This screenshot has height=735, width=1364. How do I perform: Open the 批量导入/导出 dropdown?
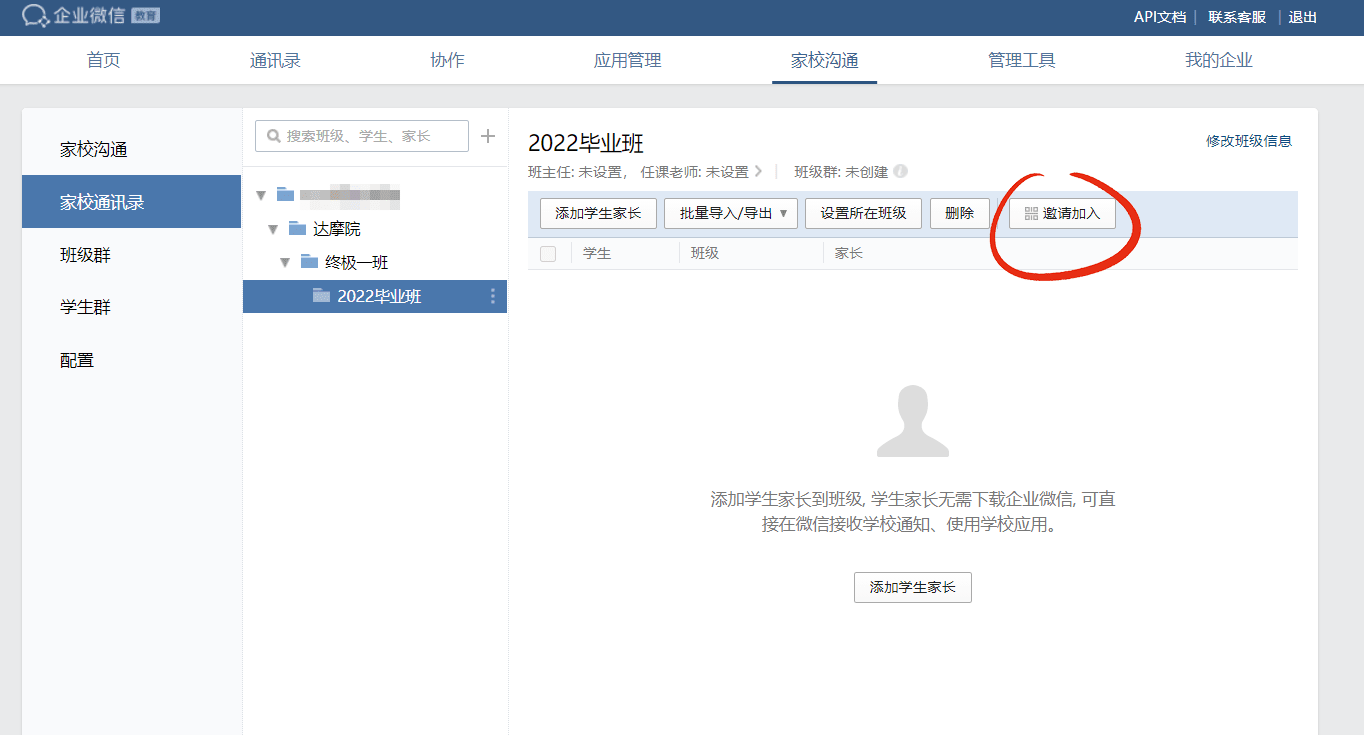(x=730, y=214)
